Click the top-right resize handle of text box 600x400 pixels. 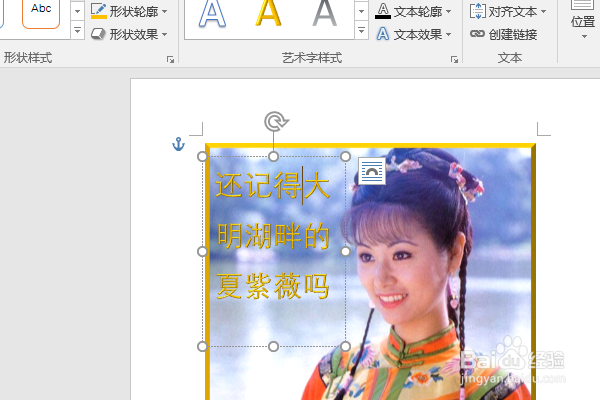coord(345,156)
